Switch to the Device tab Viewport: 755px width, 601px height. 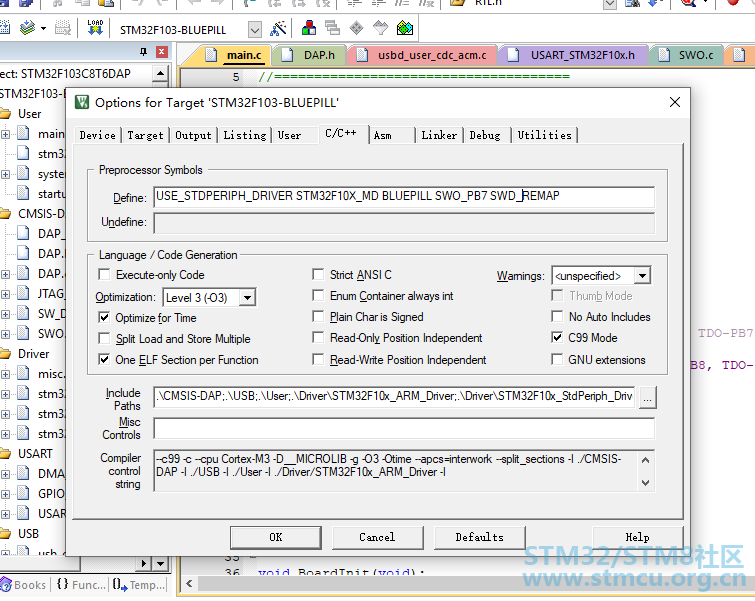coord(98,135)
